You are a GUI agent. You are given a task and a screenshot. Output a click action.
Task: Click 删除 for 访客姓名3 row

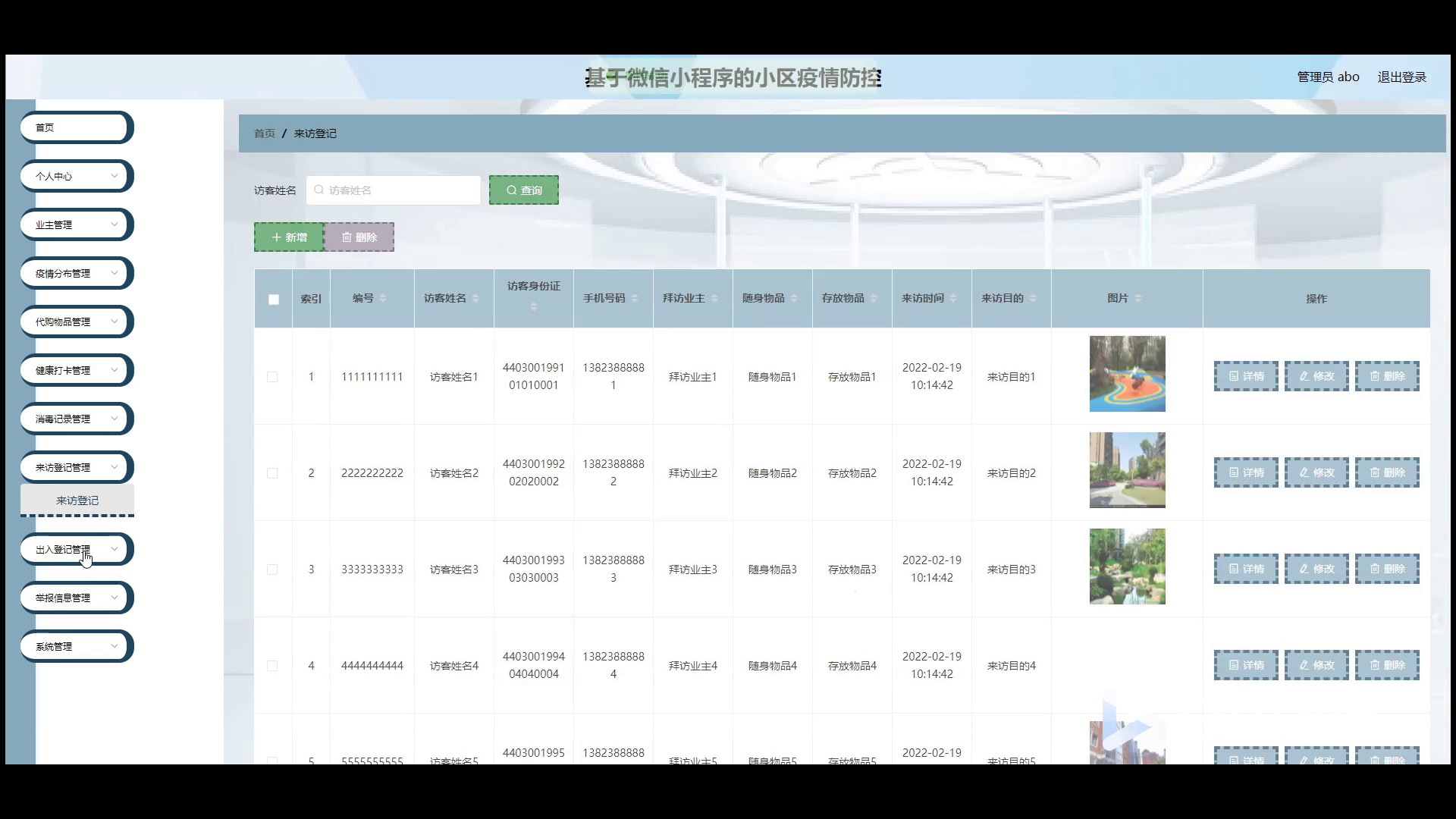1387,569
